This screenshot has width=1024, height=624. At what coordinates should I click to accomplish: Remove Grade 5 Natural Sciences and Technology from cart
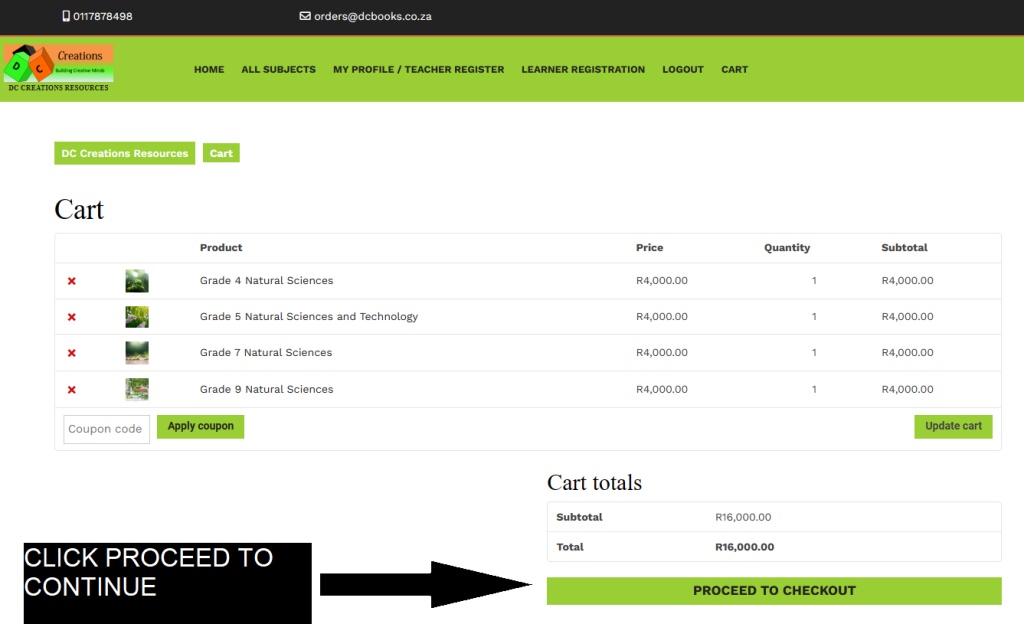[x=71, y=317]
